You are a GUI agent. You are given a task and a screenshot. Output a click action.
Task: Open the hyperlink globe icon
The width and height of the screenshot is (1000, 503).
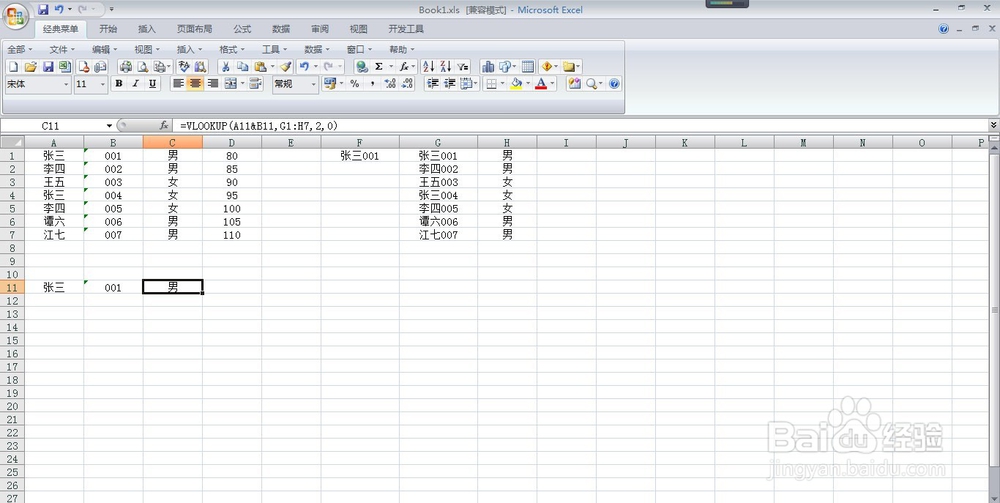point(362,66)
